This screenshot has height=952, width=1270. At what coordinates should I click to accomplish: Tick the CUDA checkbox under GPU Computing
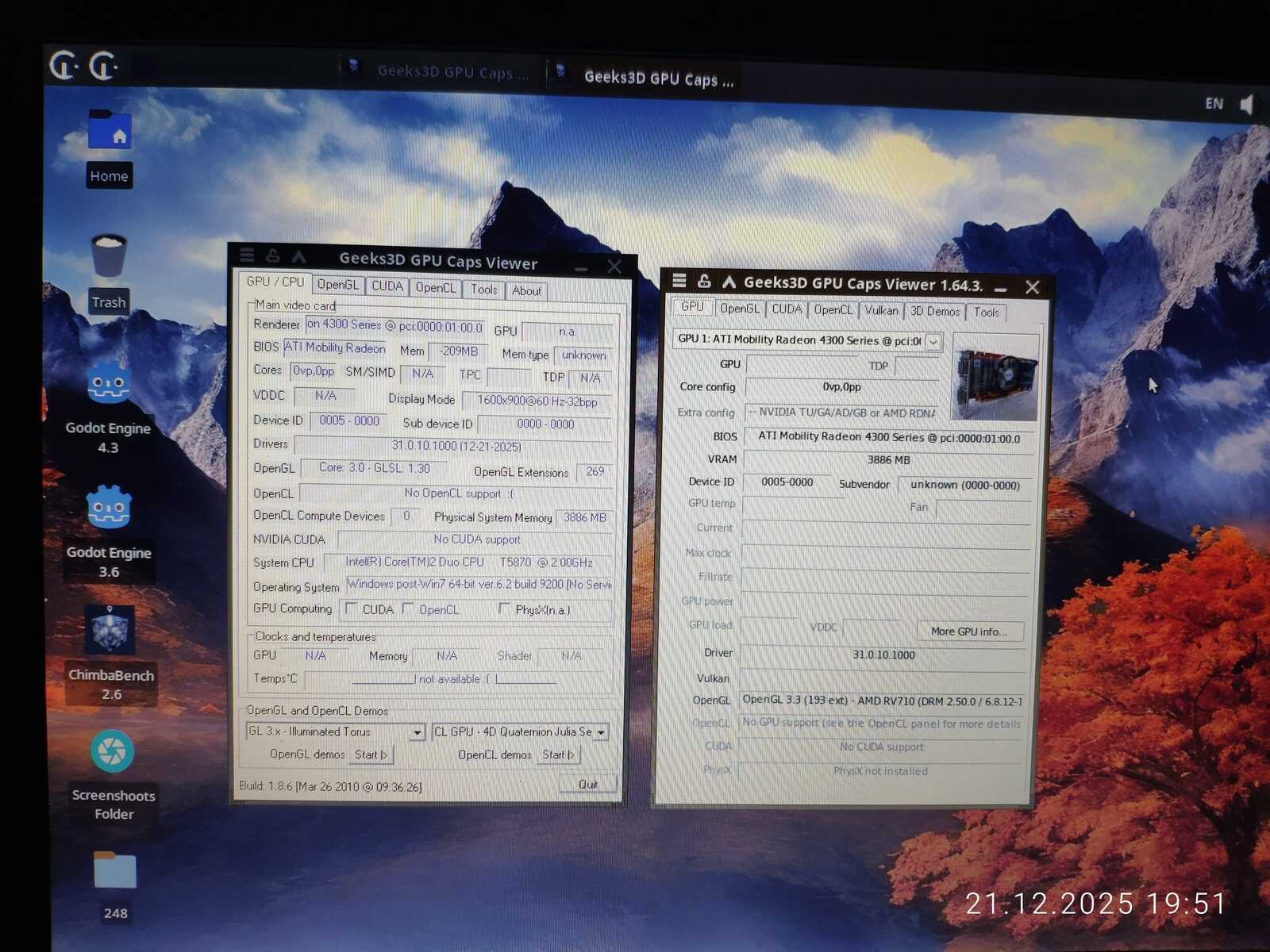pyautogui.click(x=351, y=608)
